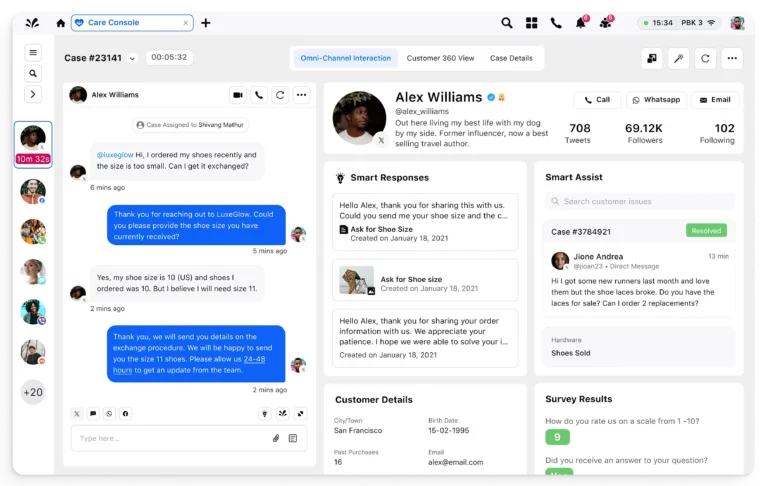
Task: Click the @alex_williams handle
Action: pyautogui.click(x=422, y=111)
